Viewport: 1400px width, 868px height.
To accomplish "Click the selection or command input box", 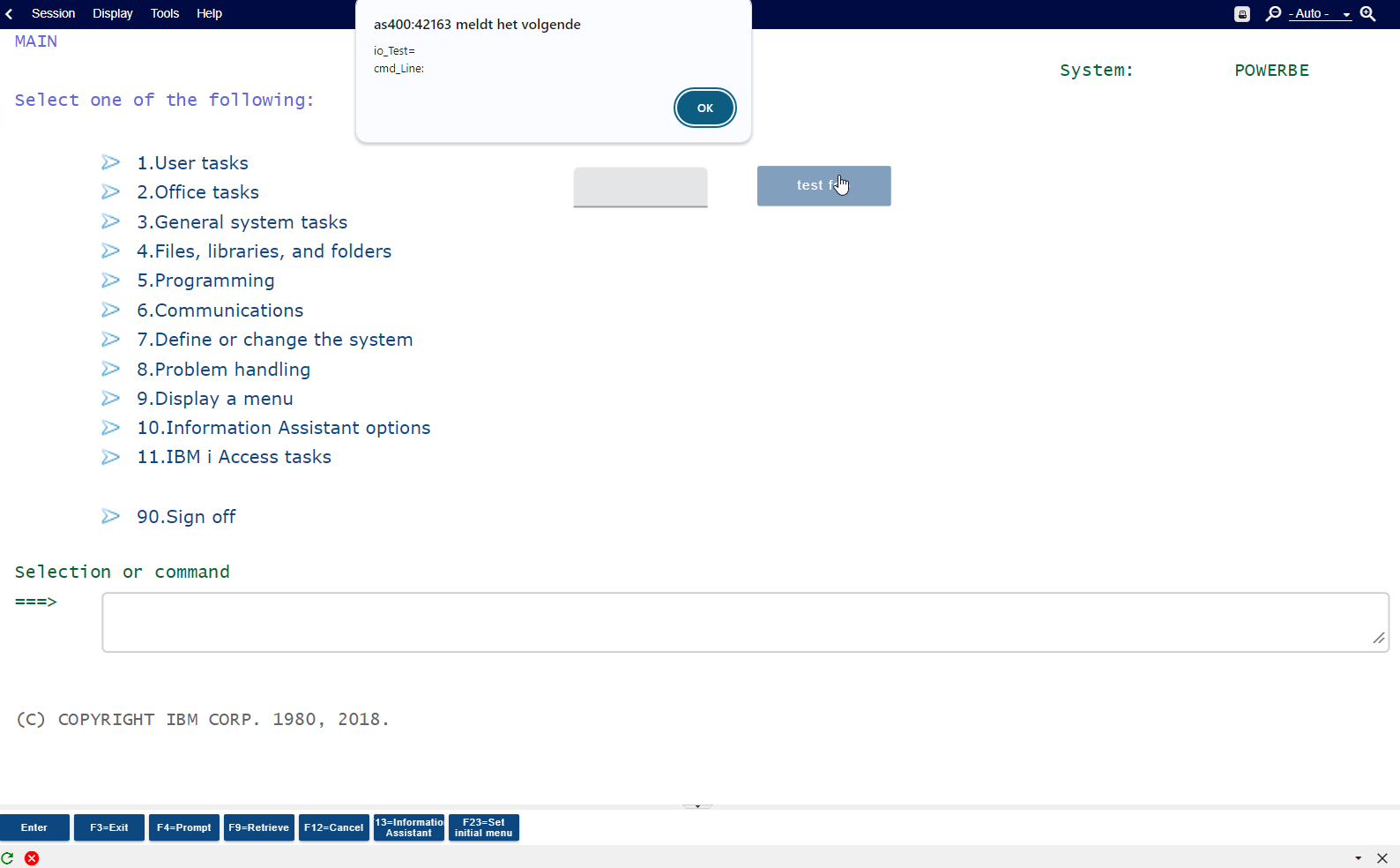I will point(745,623).
